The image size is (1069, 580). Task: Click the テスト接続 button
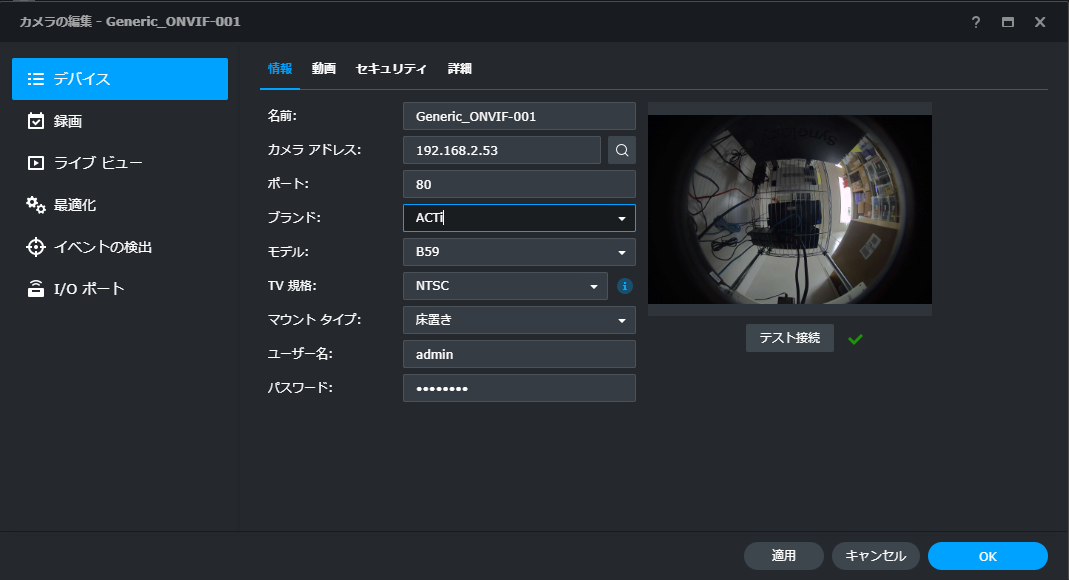(789, 338)
